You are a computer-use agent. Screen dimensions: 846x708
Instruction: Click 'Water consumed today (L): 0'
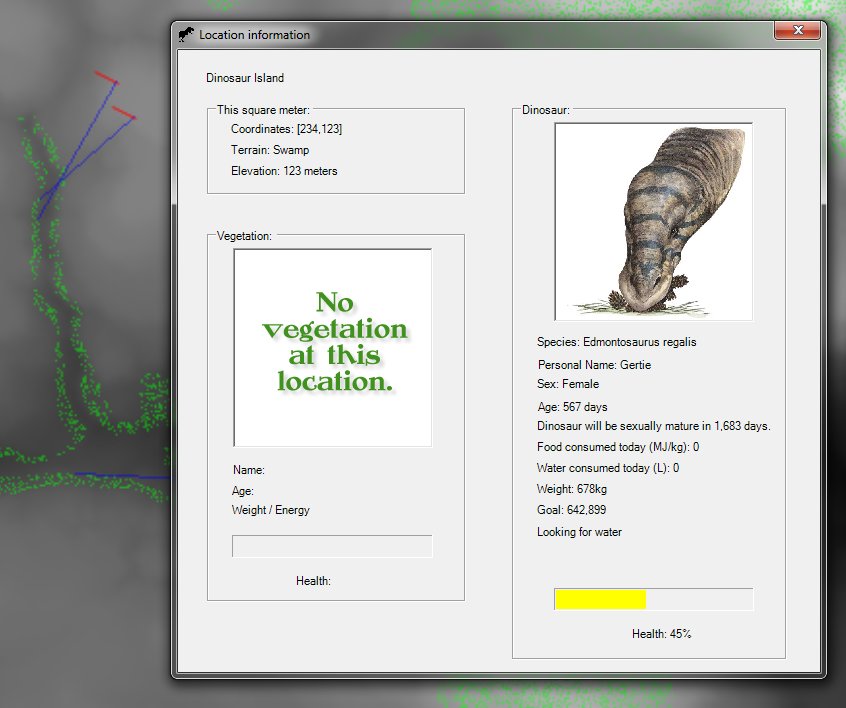[608, 468]
